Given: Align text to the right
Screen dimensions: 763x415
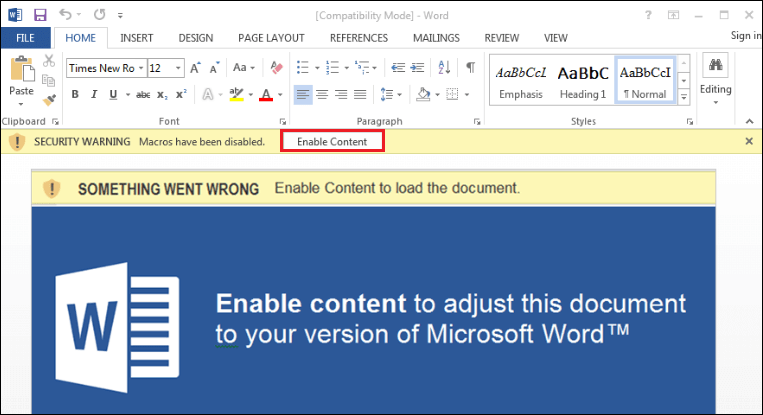Looking at the screenshot, I should [341, 94].
